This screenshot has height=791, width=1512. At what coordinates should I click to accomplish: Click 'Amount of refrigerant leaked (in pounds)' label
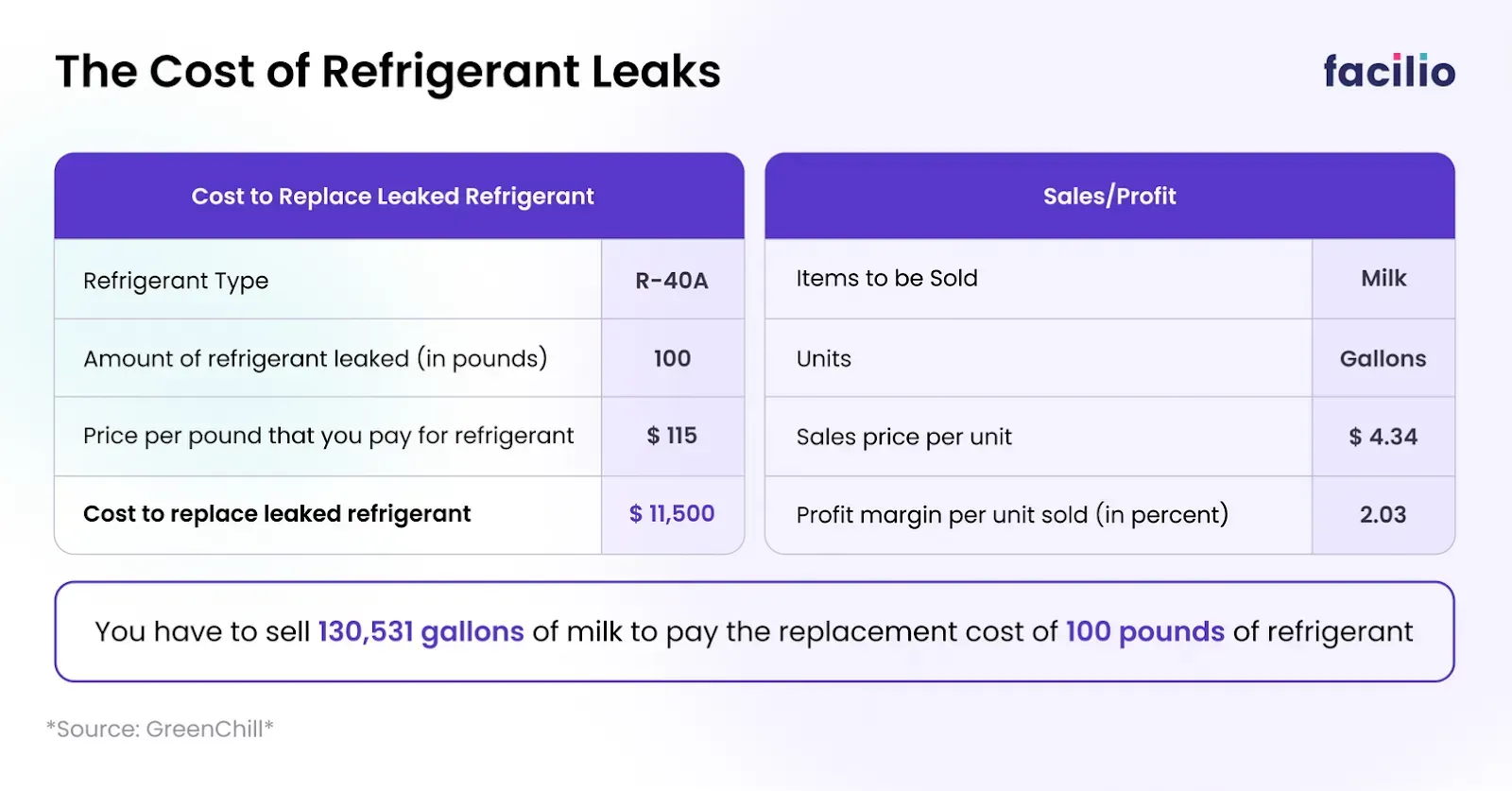click(315, 359)
